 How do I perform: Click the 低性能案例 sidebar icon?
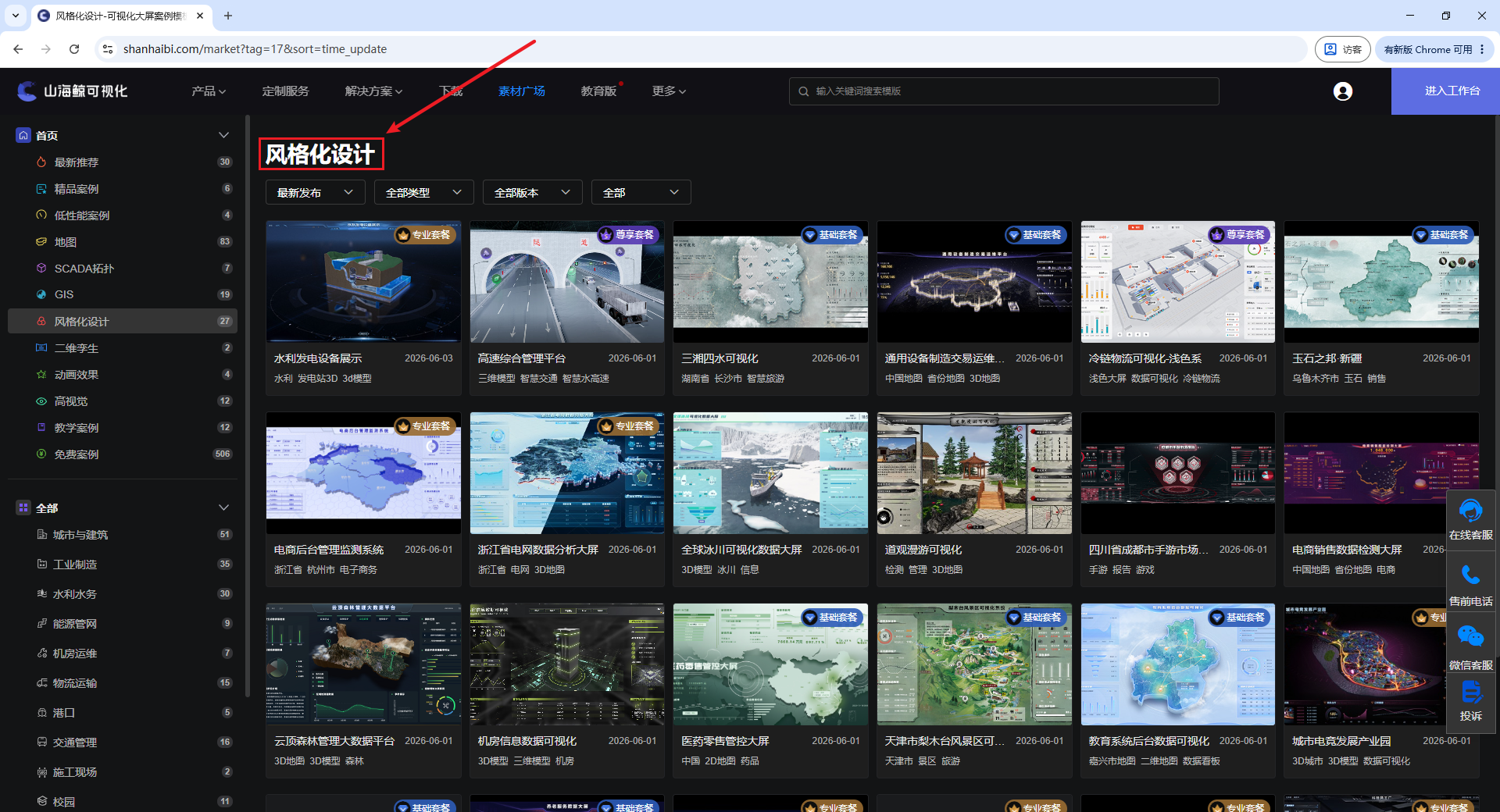click(41, 215)
